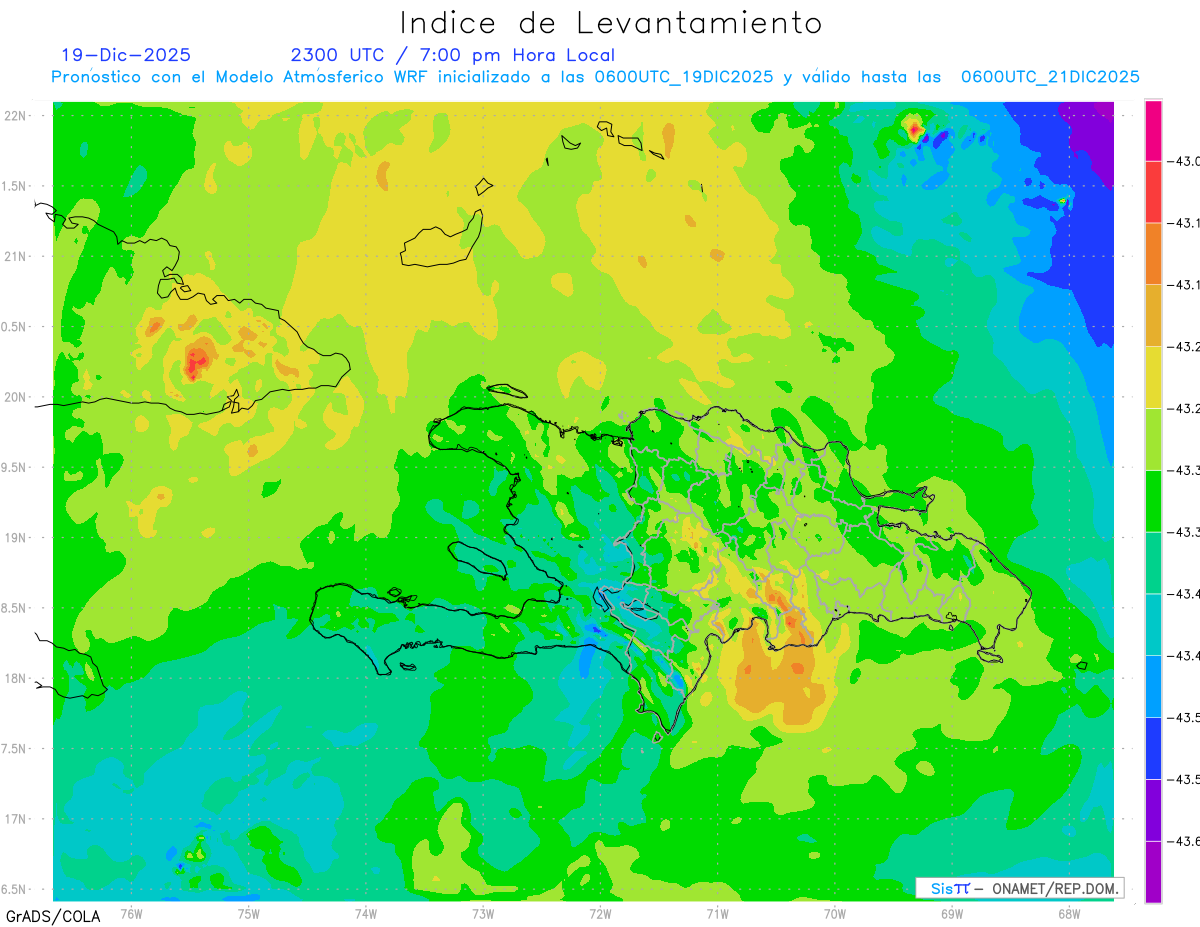Click the "75W" longitude label
The width and height of the screenshot is (1200, 927).
249,913
